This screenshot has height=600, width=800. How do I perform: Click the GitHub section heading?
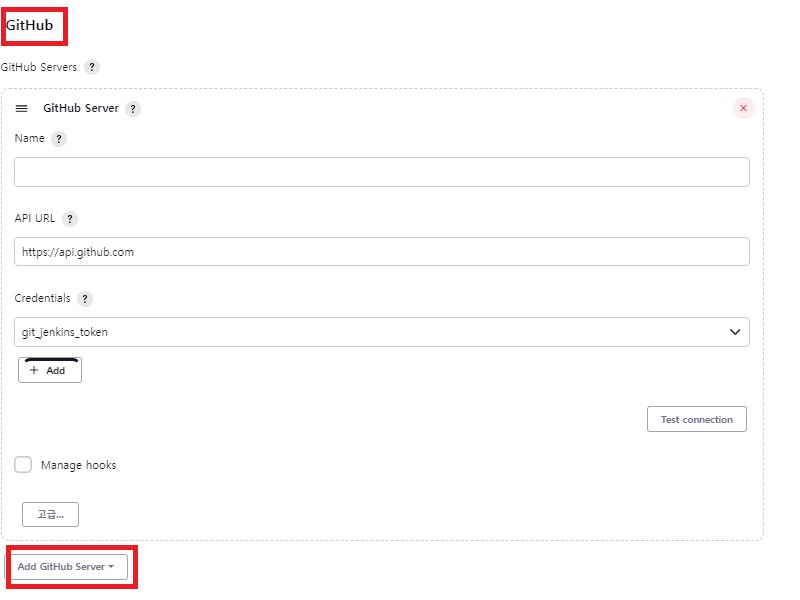click(x=29, y=25)
